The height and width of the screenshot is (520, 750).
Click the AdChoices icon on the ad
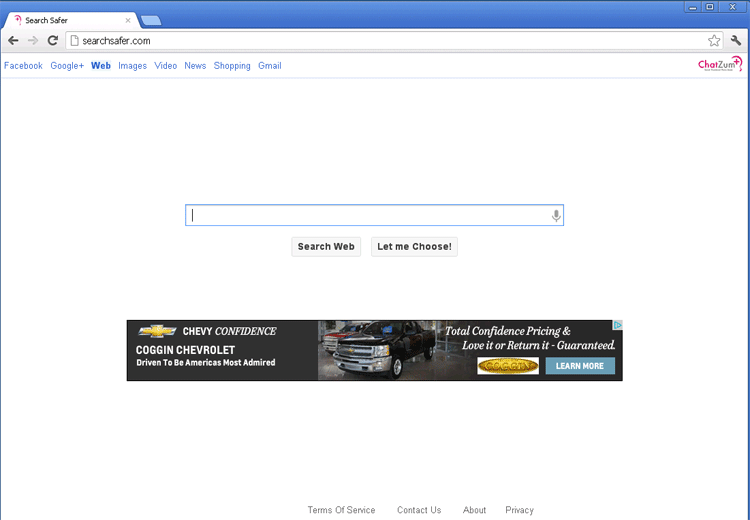pyautogui.click(x=618, y=326)
